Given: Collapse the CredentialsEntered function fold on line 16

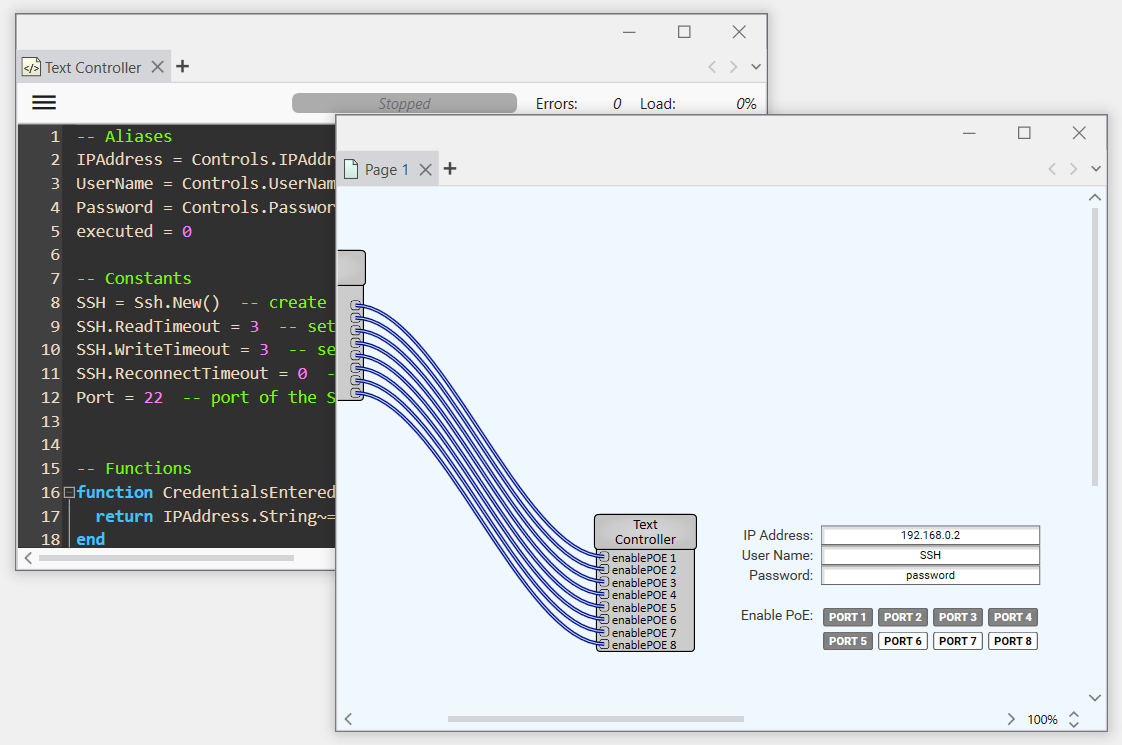Looking at the screenshot, I should 69,492.
